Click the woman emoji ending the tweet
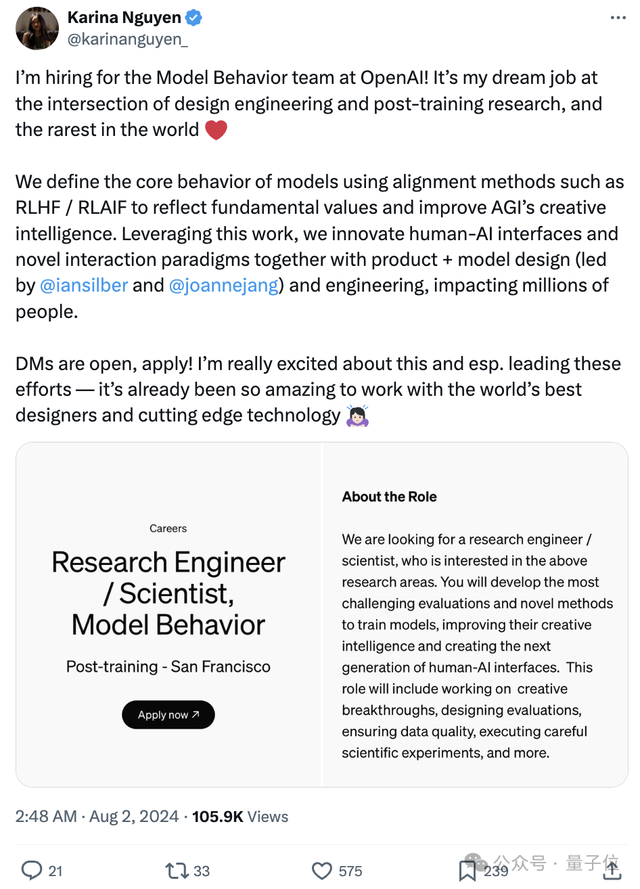640x889 pixels. click(357, 415)
